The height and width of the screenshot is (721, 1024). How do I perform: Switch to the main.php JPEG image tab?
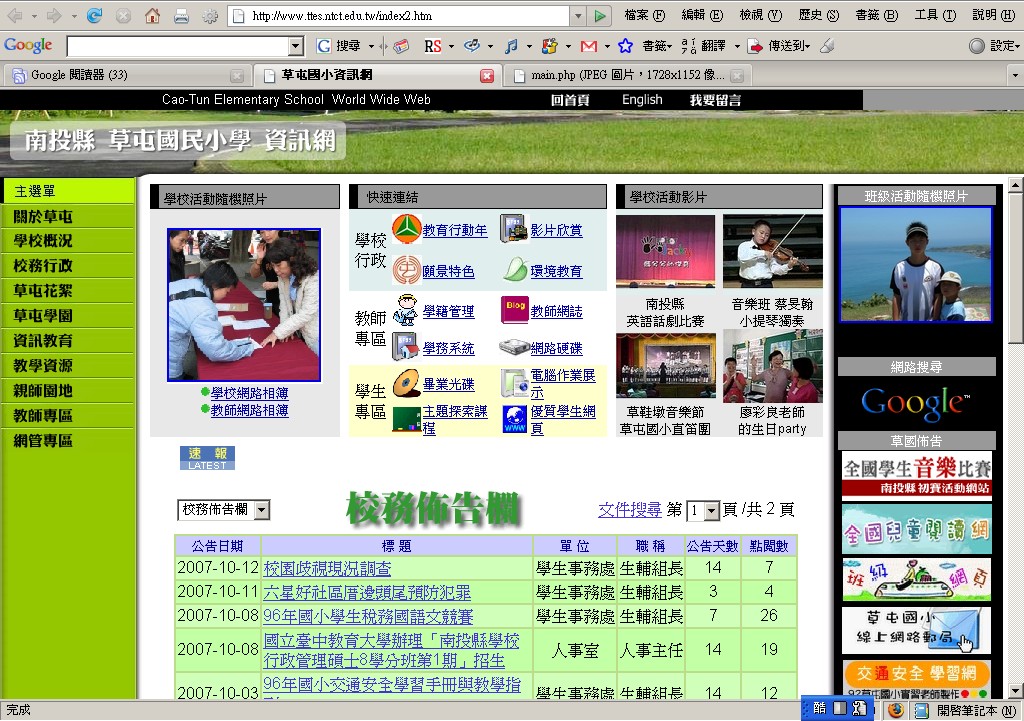[x=628, y=75]
